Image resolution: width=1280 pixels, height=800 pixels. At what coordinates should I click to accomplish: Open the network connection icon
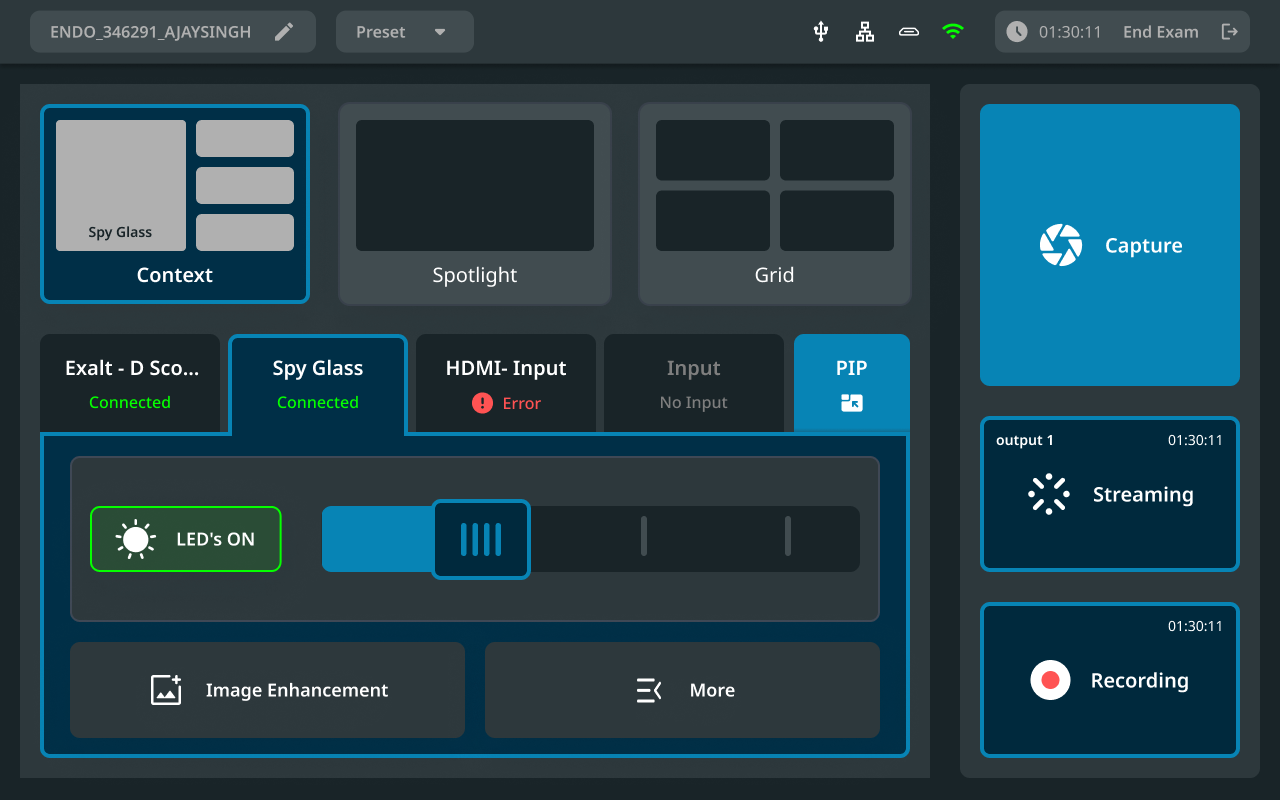865,32
